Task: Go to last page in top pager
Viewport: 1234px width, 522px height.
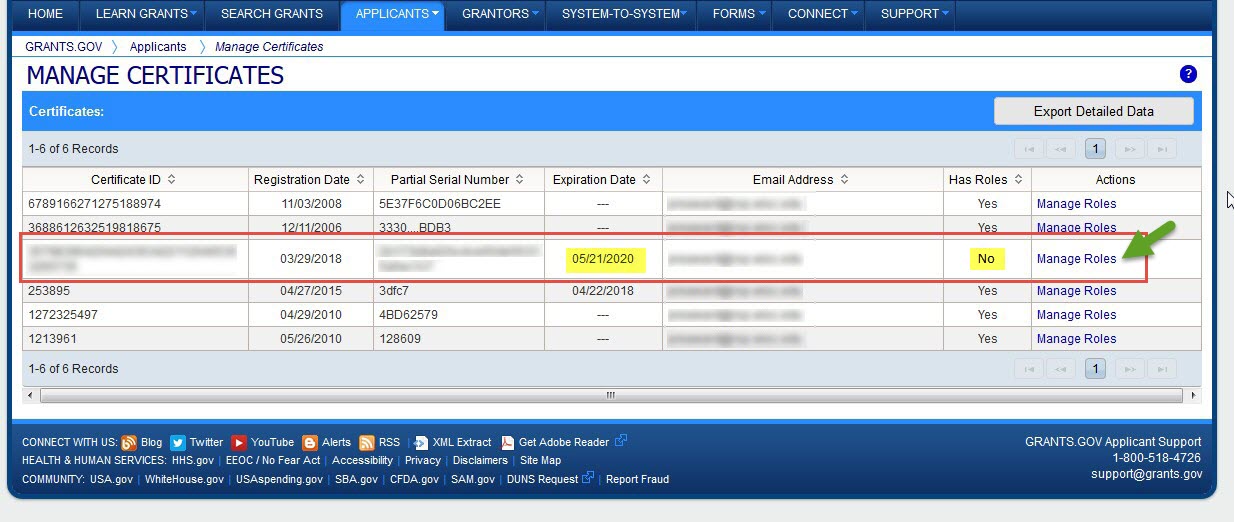Action: tap(1162, 149)
